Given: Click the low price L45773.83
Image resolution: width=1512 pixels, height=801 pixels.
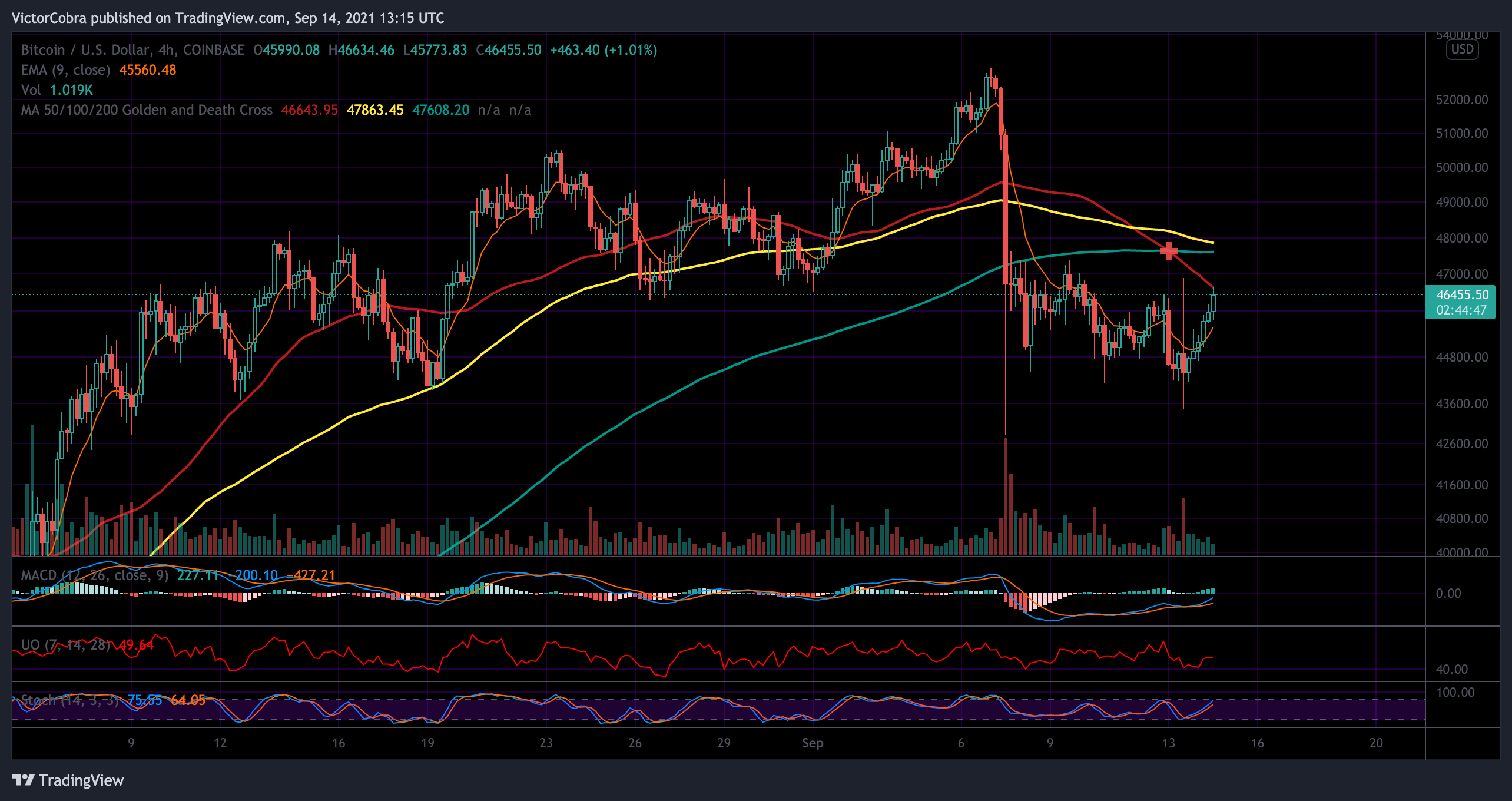Looking at the screenshot, I should click(x=435, y=50).
